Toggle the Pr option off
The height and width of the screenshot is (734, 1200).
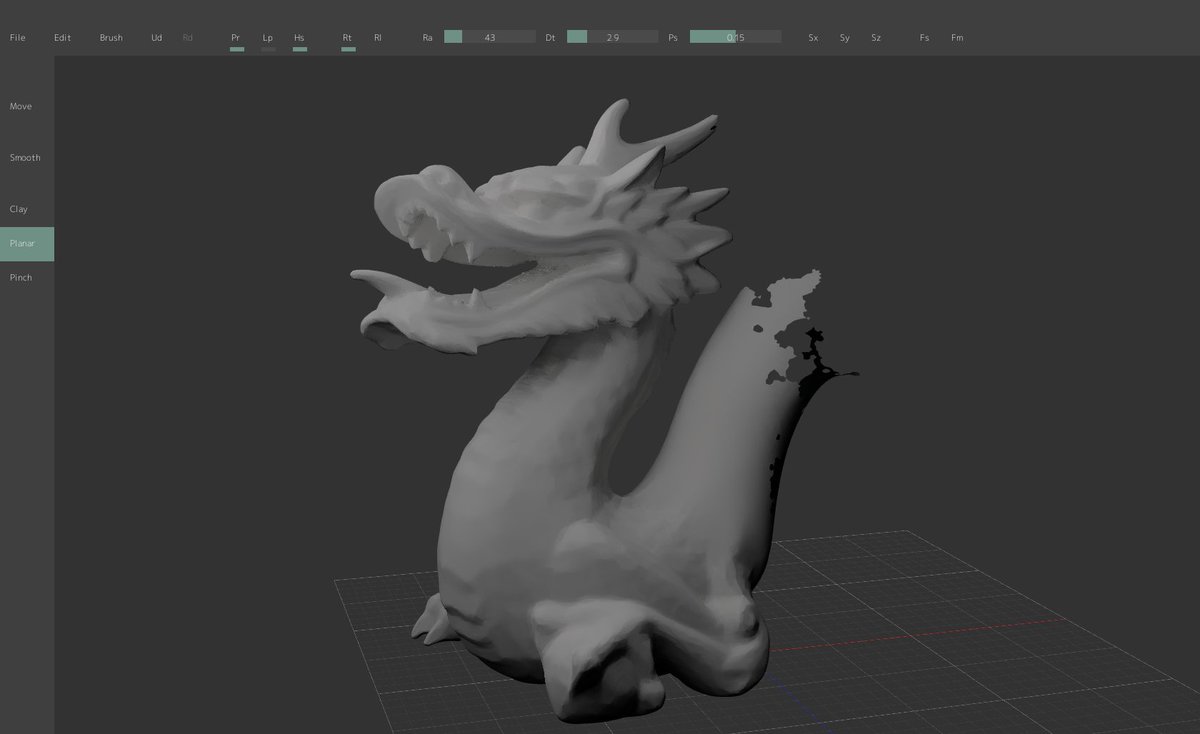236,37
